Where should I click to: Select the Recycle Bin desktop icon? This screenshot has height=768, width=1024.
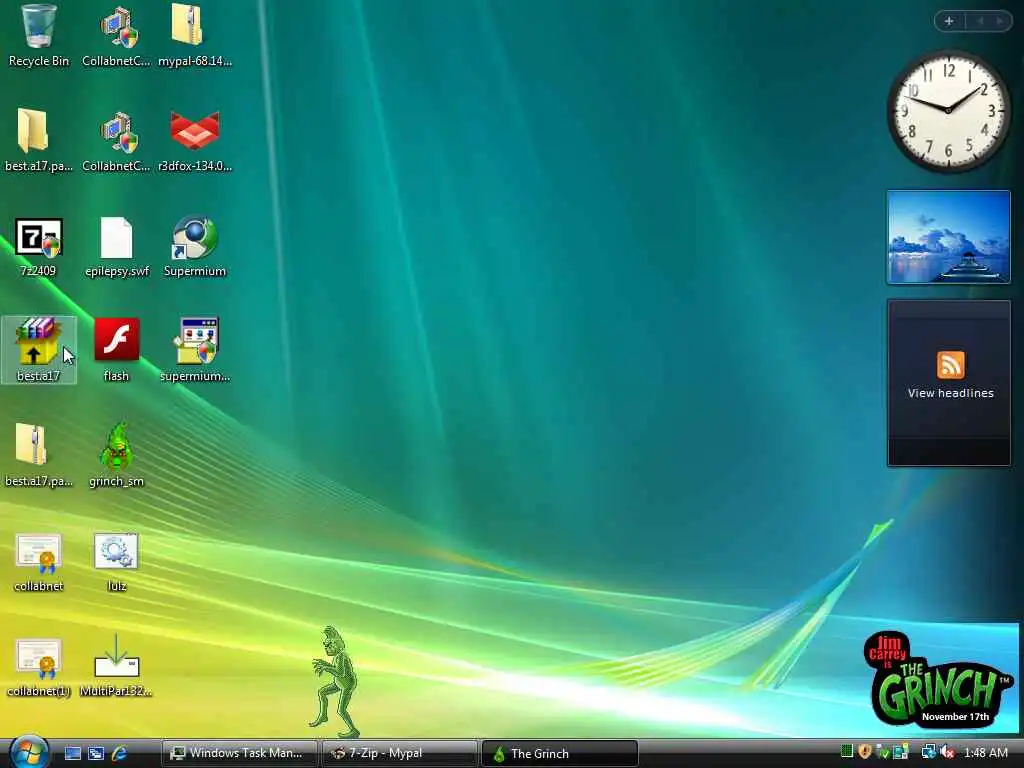point(39,36)
